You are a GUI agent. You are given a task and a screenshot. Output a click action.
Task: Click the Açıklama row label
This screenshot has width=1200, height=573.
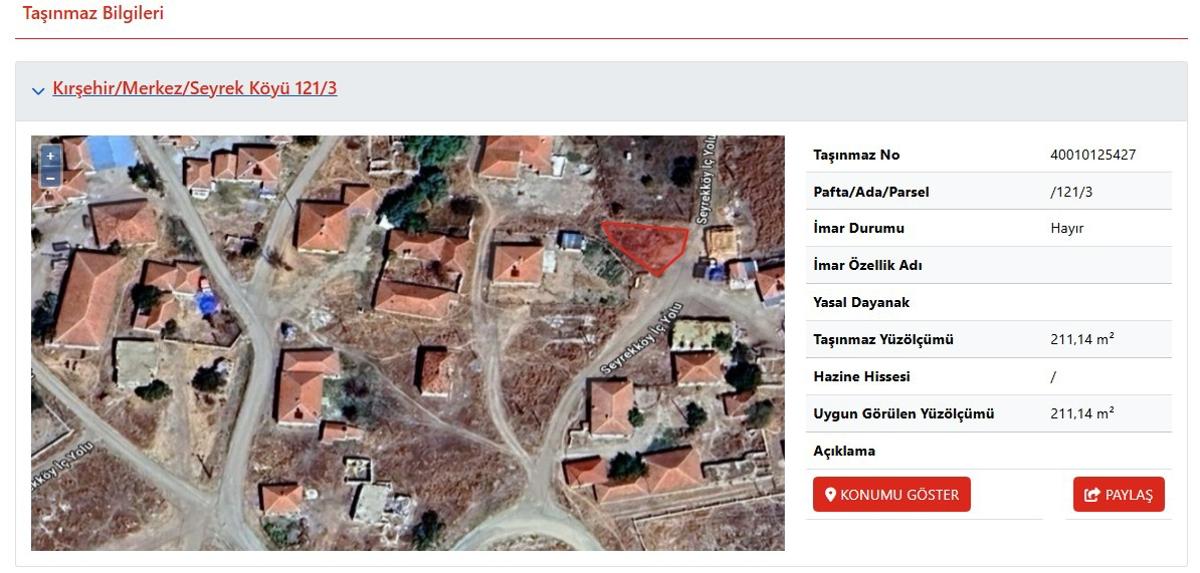point(844,451)
